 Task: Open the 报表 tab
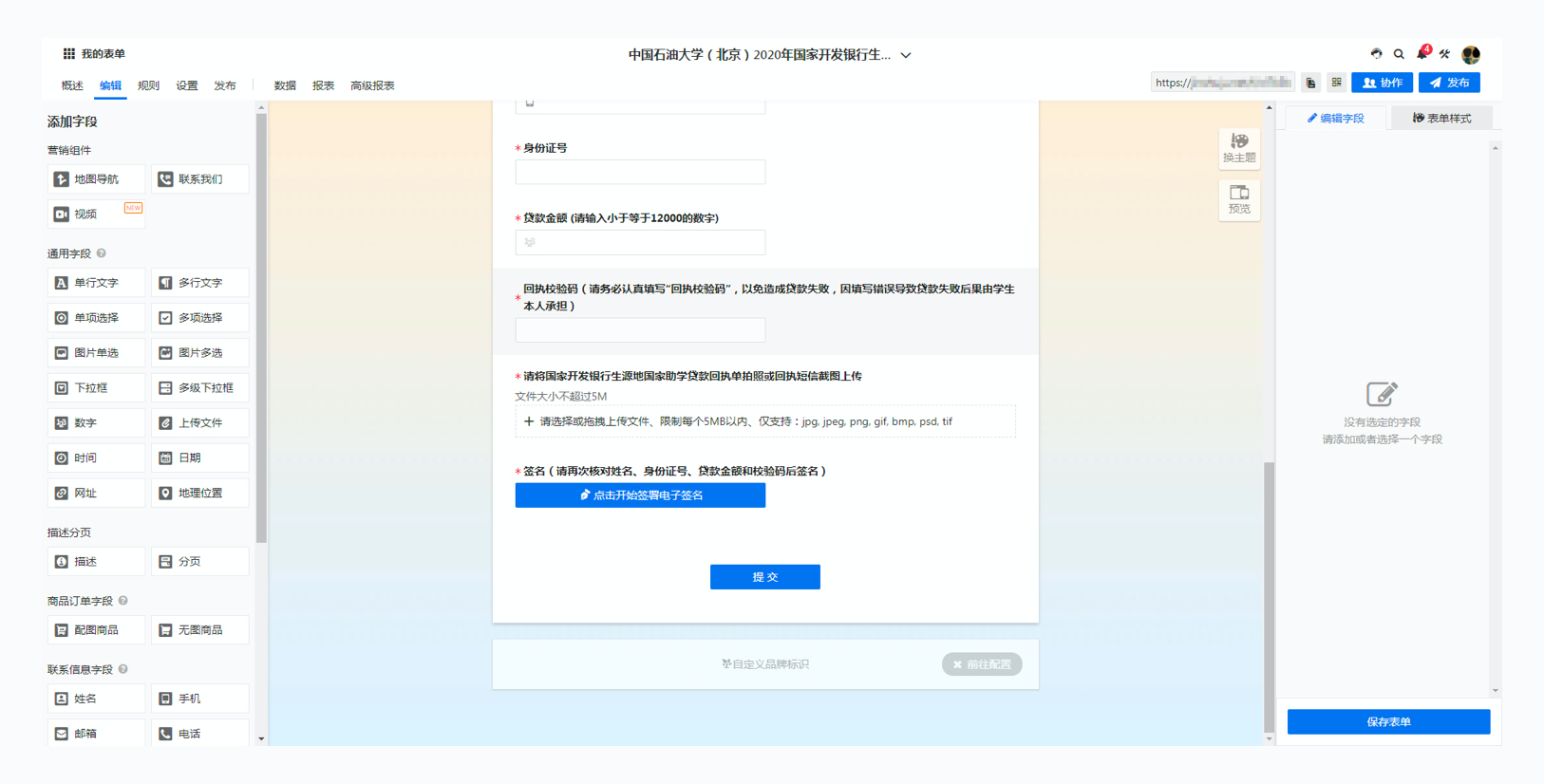[x=324, y=85]
